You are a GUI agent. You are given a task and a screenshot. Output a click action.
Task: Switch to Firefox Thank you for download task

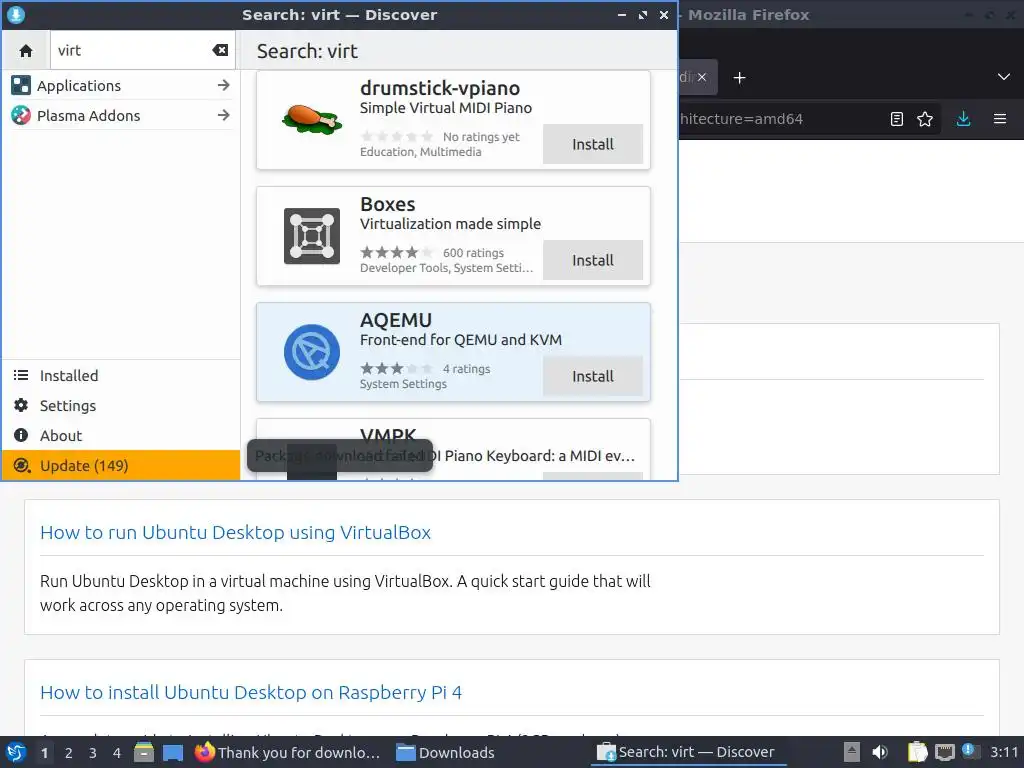pos(287,752)
